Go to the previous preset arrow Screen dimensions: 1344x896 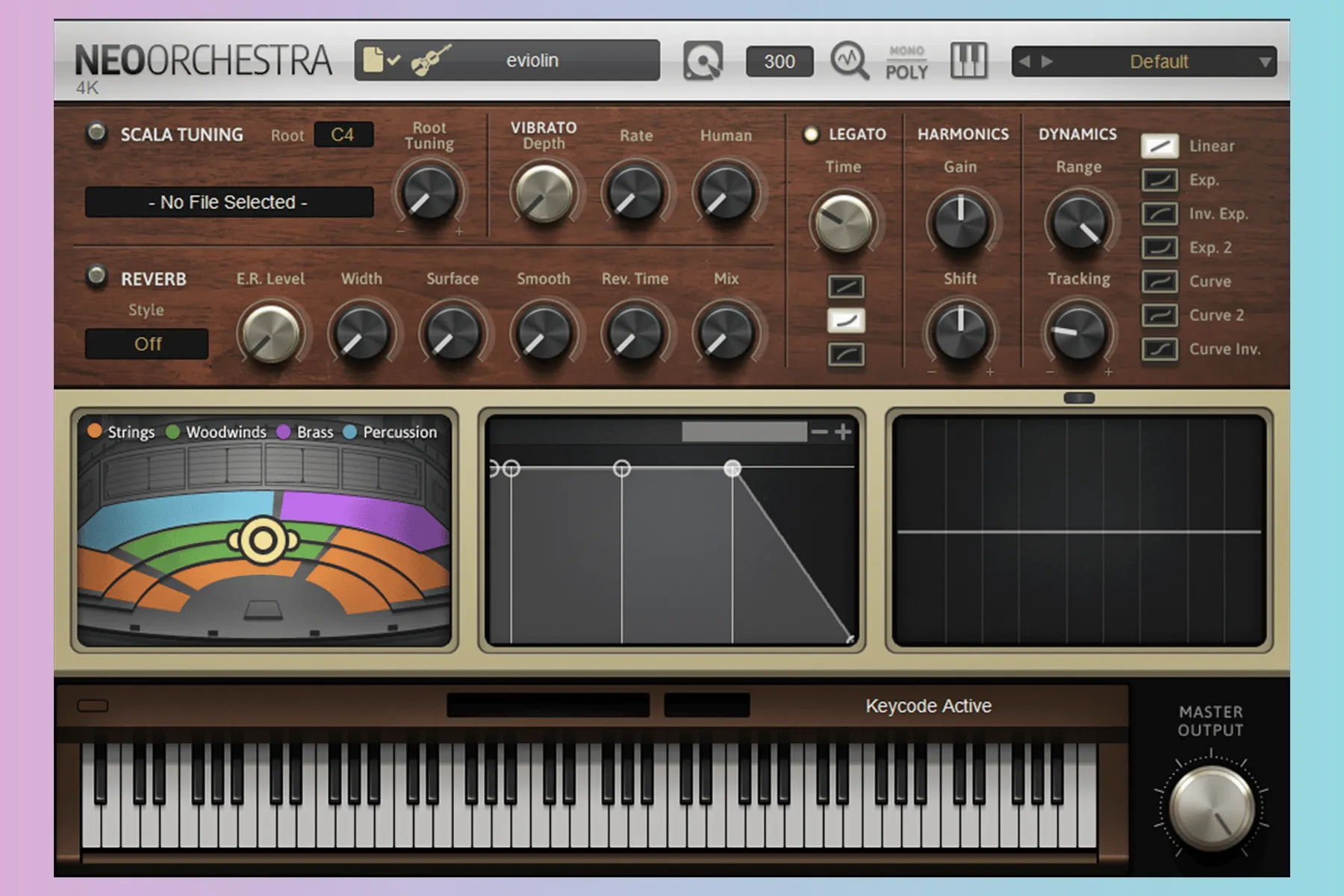(x=1025, y=62)
